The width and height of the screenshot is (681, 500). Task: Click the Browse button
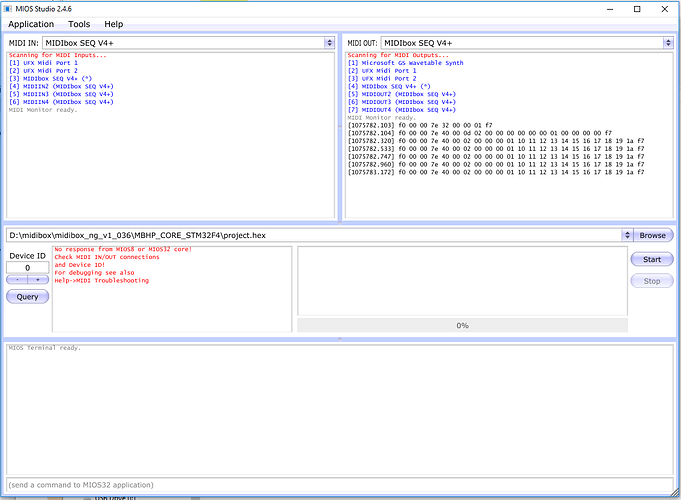click(x=652, y=235)
